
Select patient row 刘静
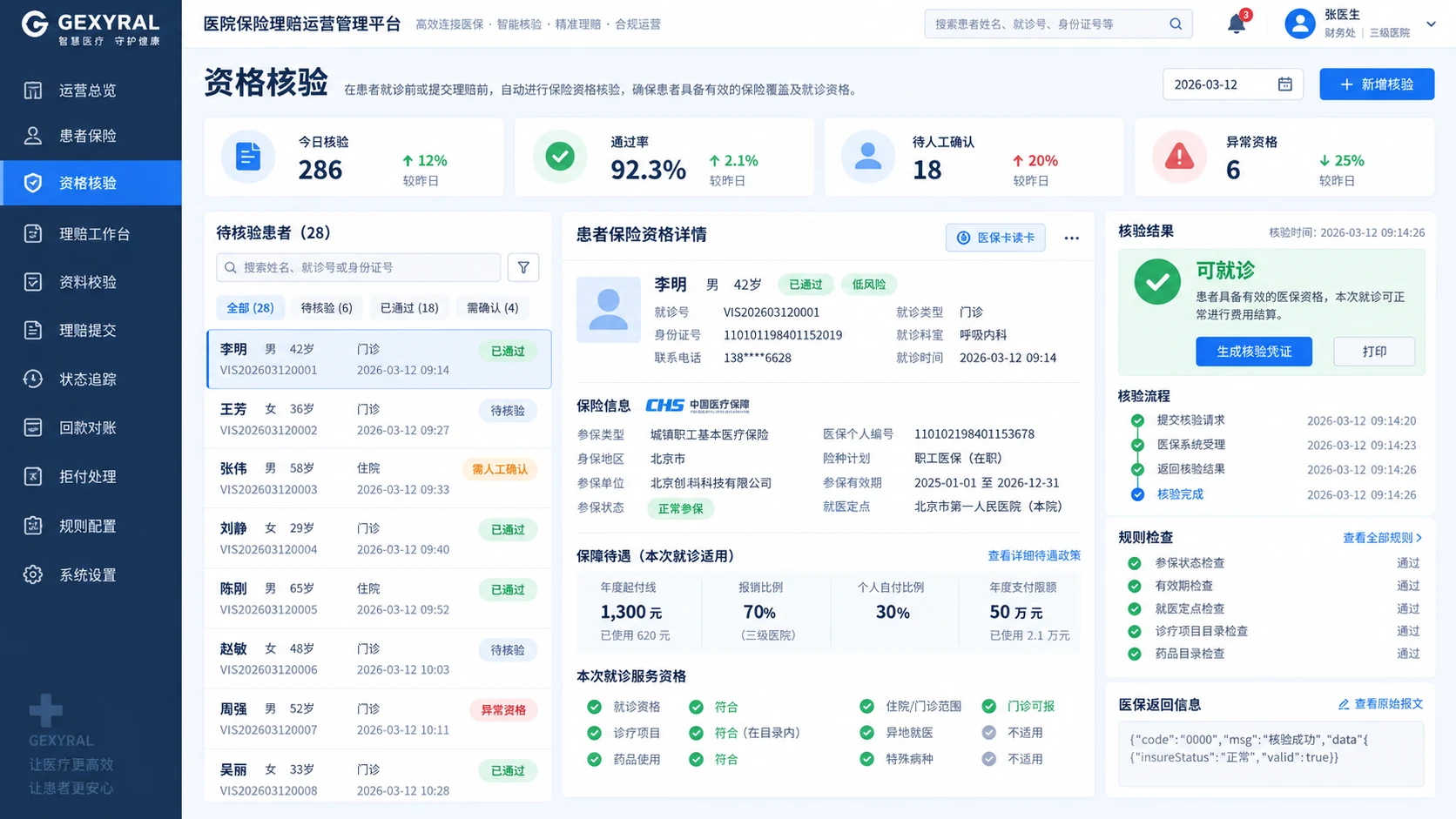(x=379, y=539)
